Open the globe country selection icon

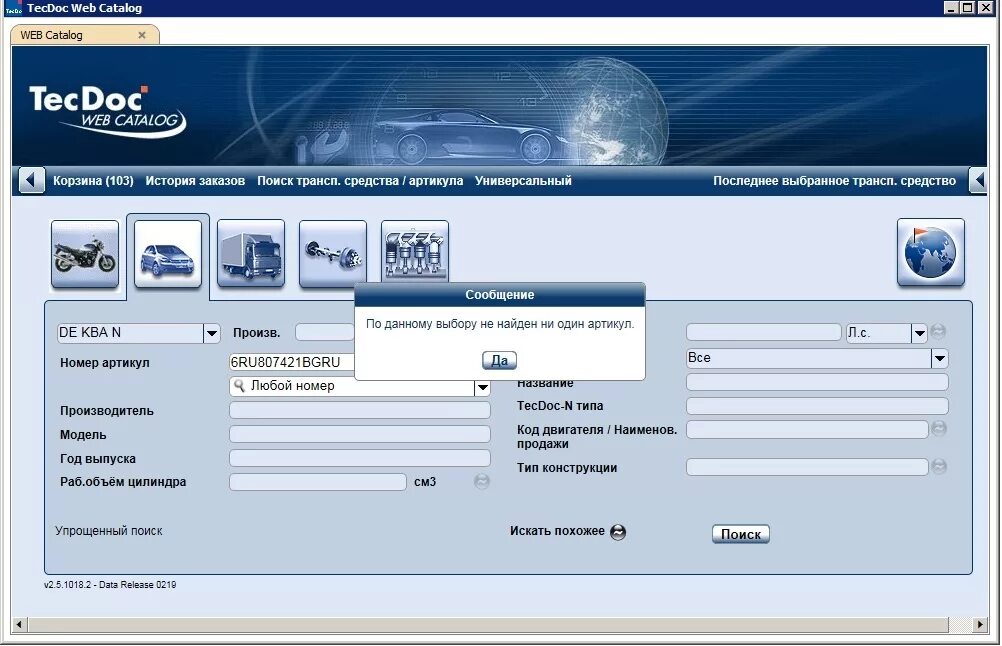pyautogui.click(x=930, y=252)
